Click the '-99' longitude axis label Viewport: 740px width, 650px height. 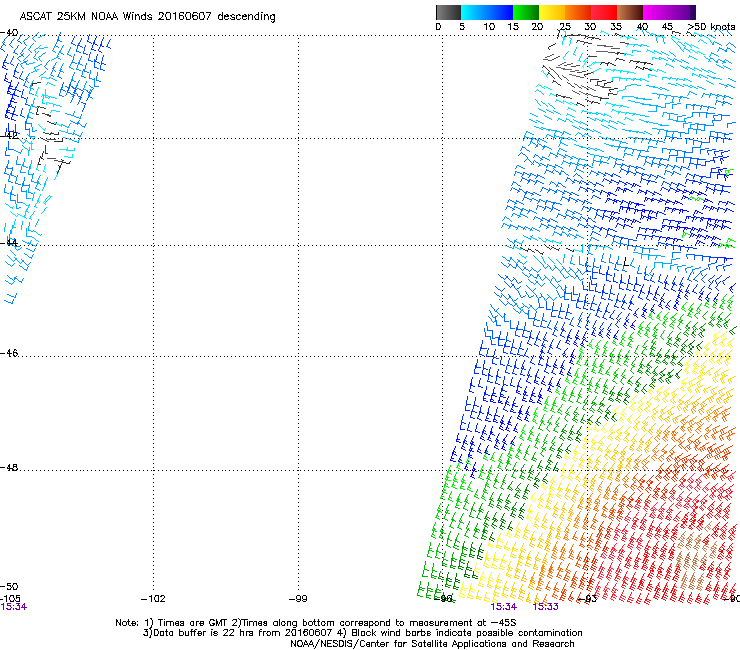298,599
